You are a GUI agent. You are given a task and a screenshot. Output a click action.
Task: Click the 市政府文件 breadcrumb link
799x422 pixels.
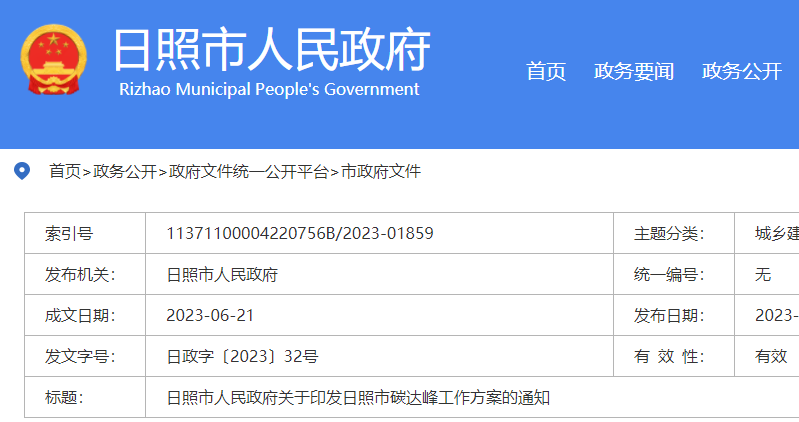point(381,172)
